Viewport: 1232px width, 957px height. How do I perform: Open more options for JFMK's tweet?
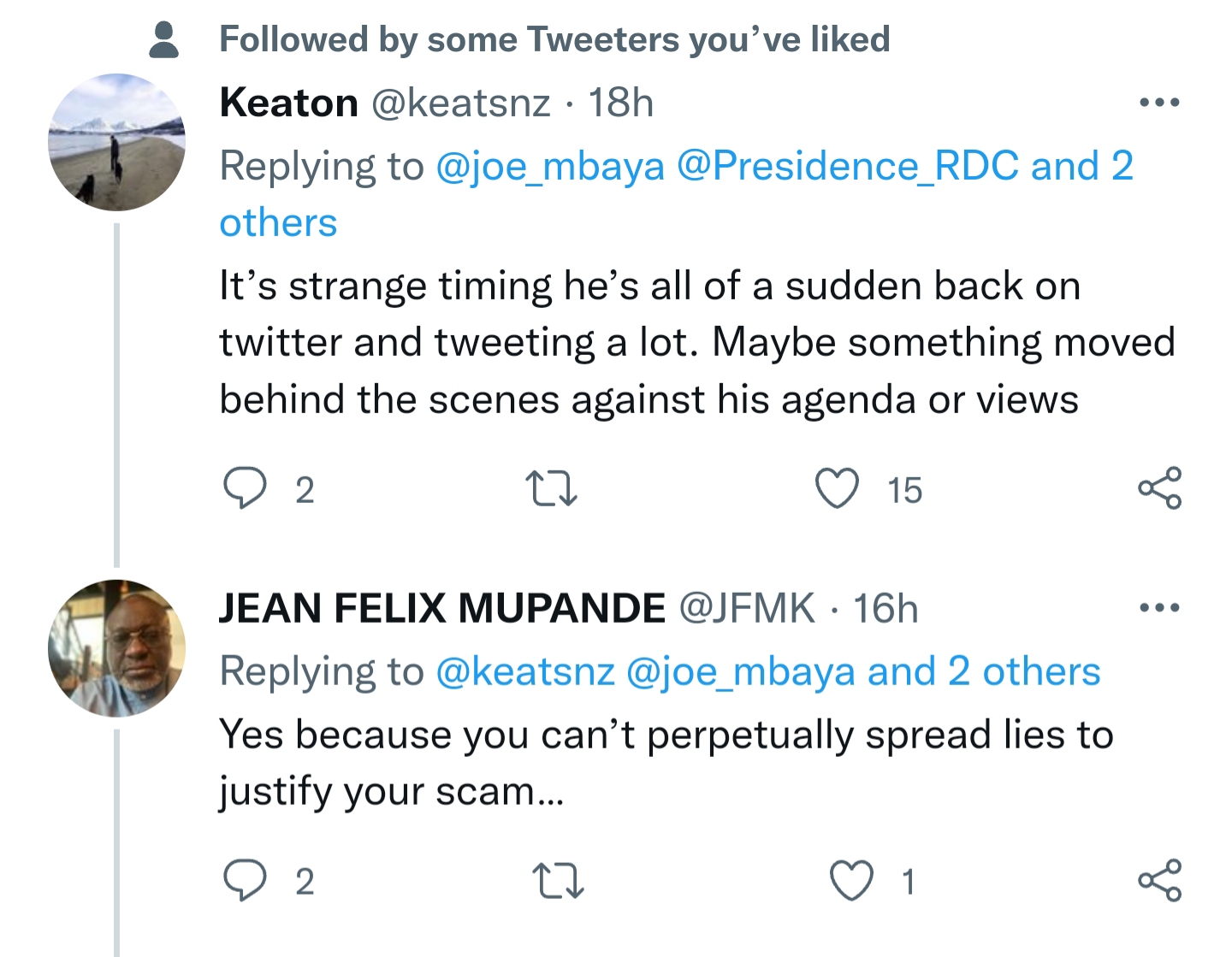[x=1159, y=608]
